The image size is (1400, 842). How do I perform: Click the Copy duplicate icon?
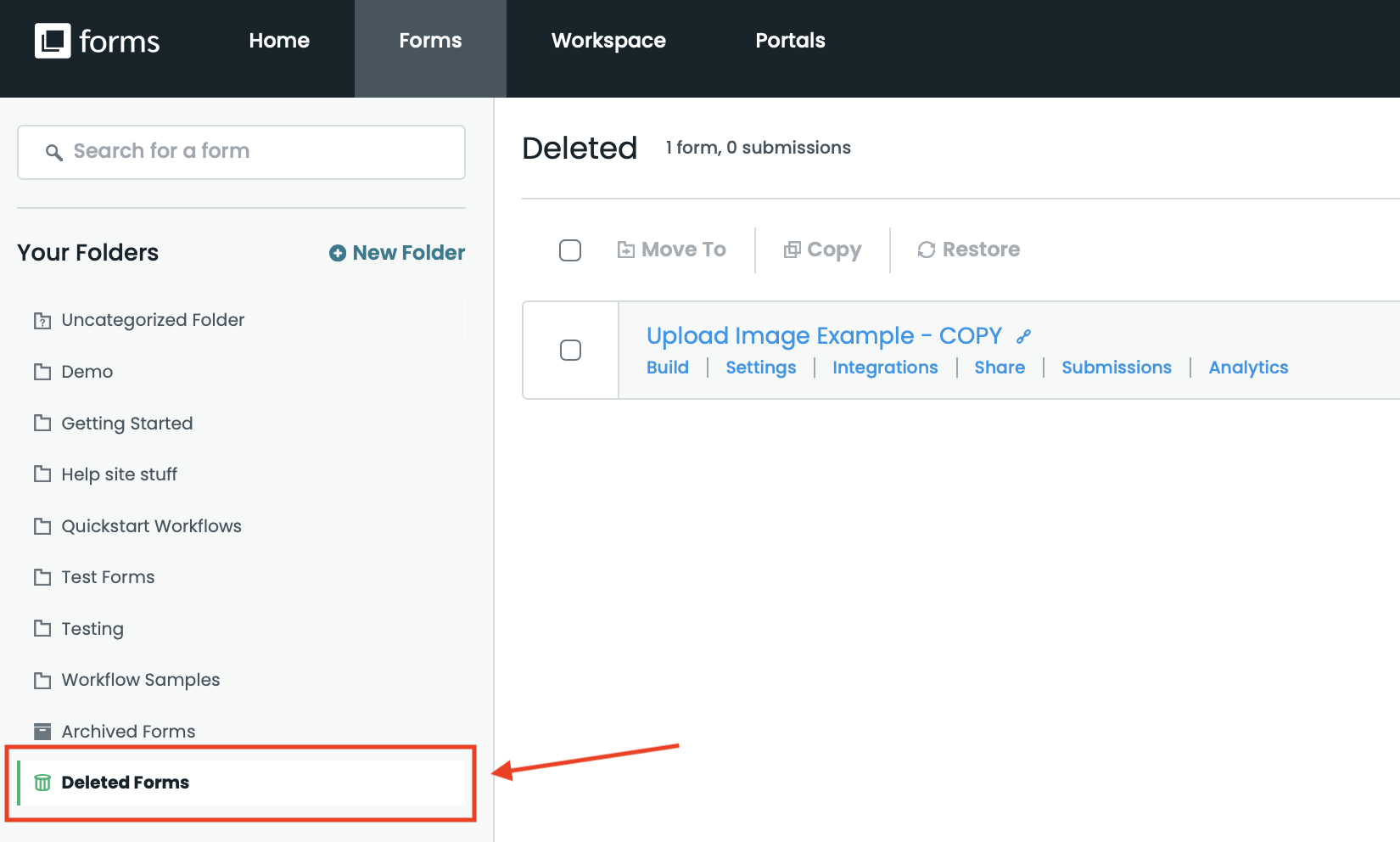(792, 250)
